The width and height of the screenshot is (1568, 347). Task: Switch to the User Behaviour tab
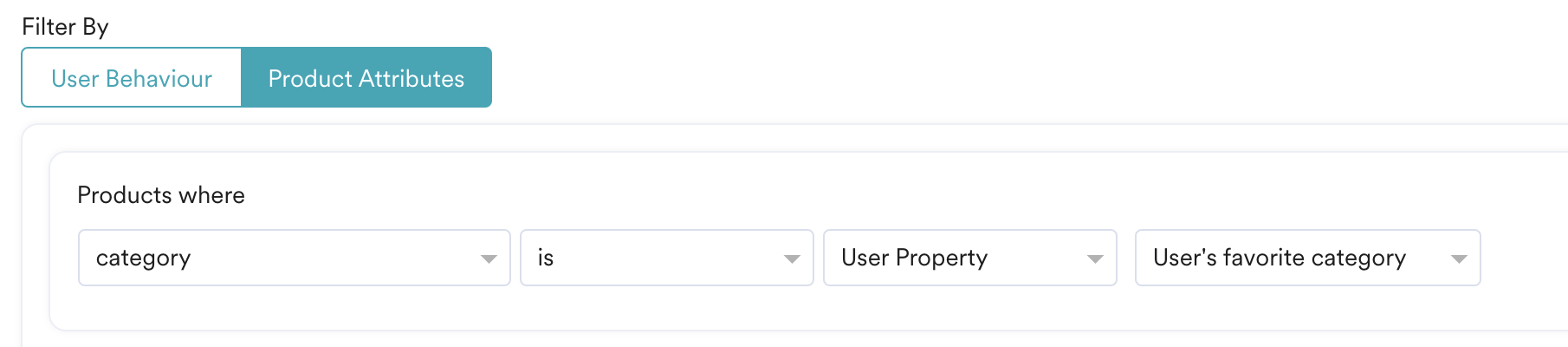[x=132, y=78]
